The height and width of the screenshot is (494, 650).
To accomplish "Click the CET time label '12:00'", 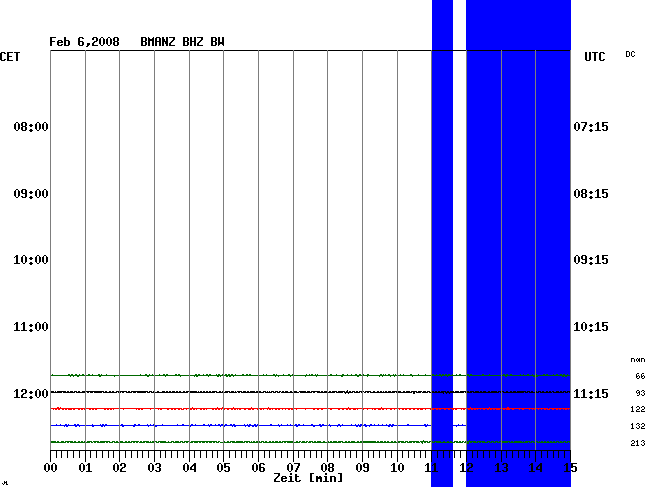I will click(x=31, y=393).
